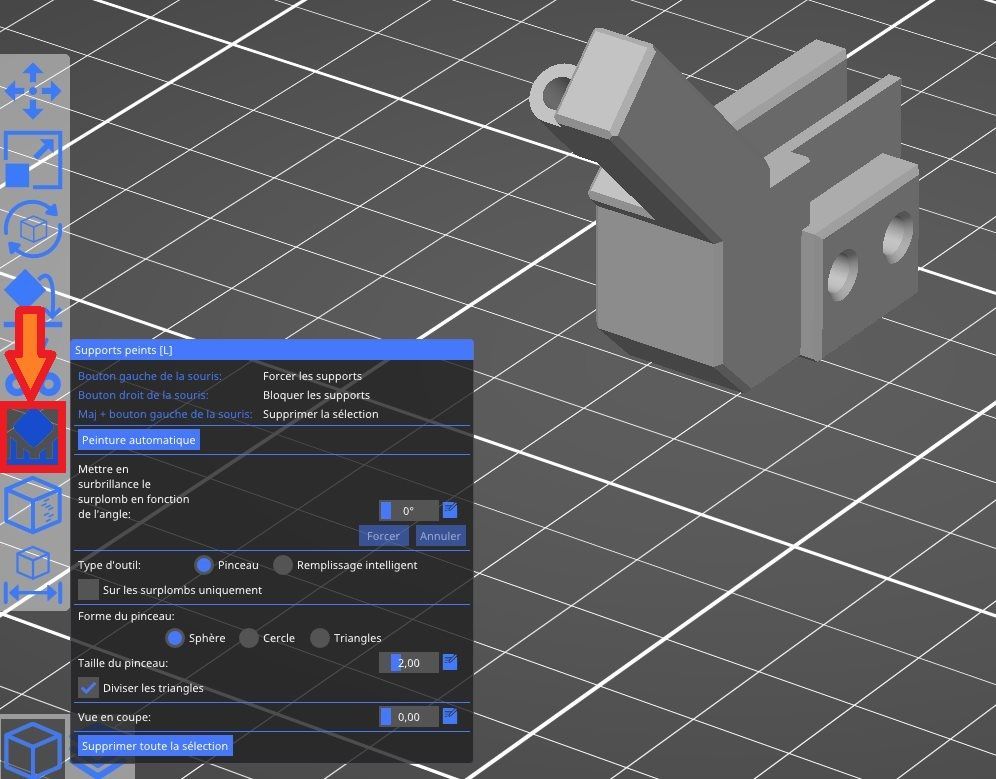Click the Vue en coupe slider showing 0,00
996x779 pixels.
pos(408,717)
